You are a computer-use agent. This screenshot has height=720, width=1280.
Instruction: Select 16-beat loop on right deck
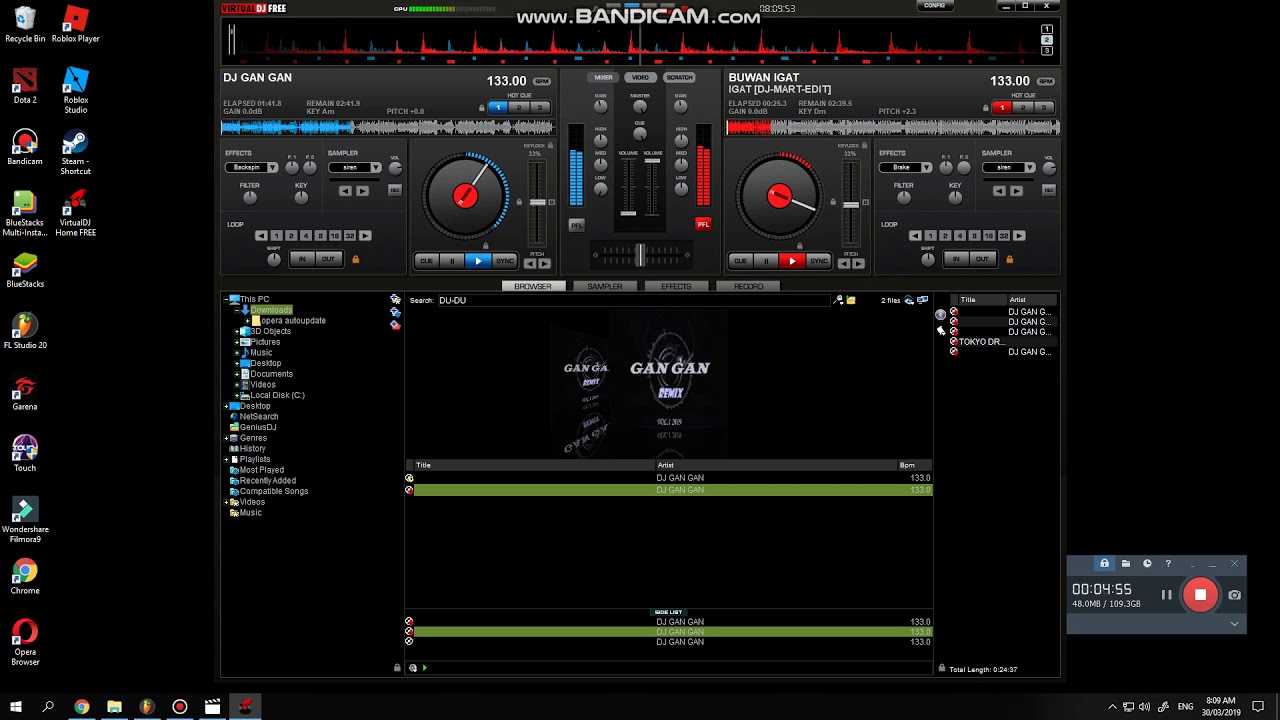988,236
